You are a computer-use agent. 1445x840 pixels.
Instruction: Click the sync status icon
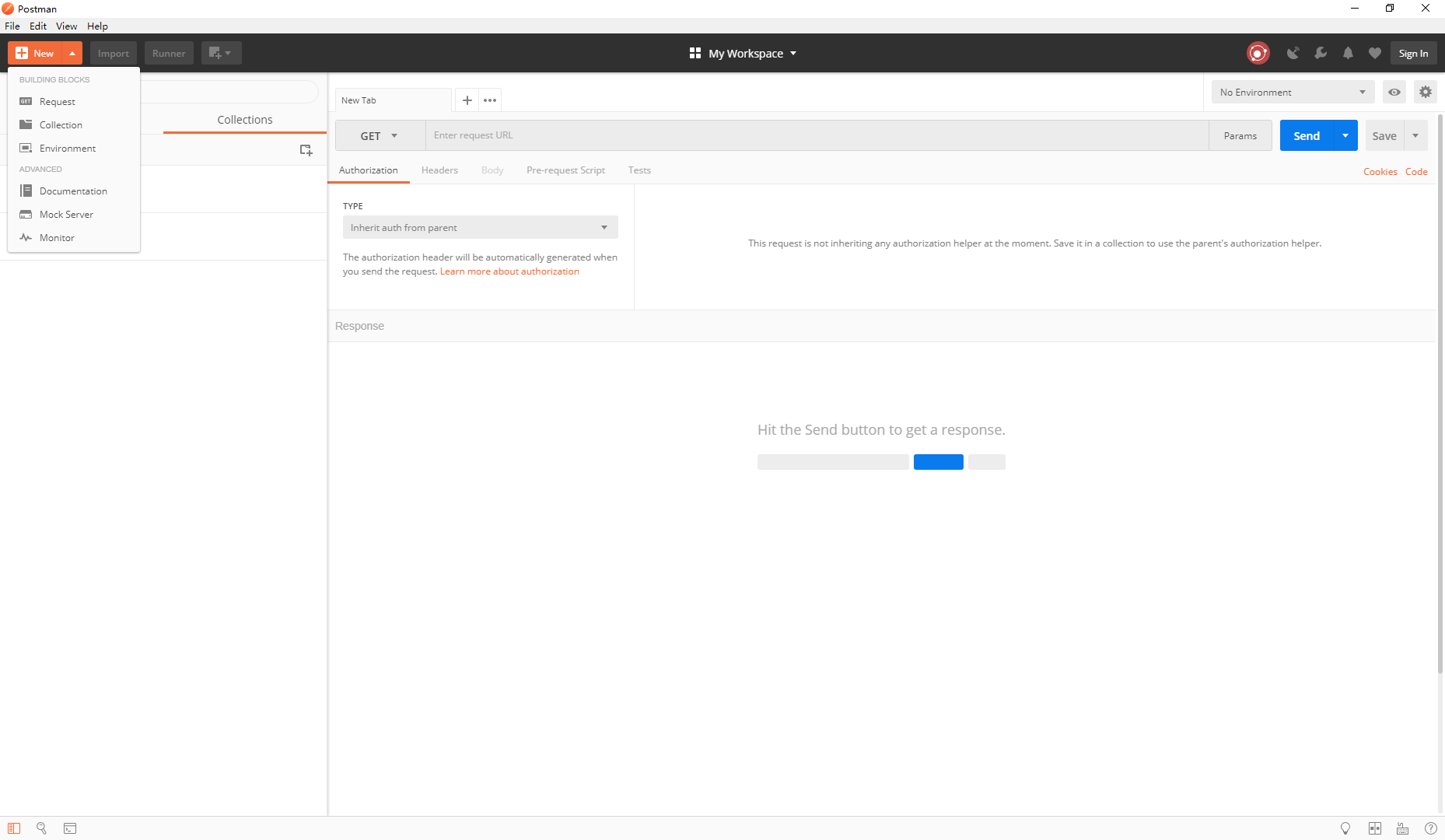pyautogui.click(x=1258, y=53)
